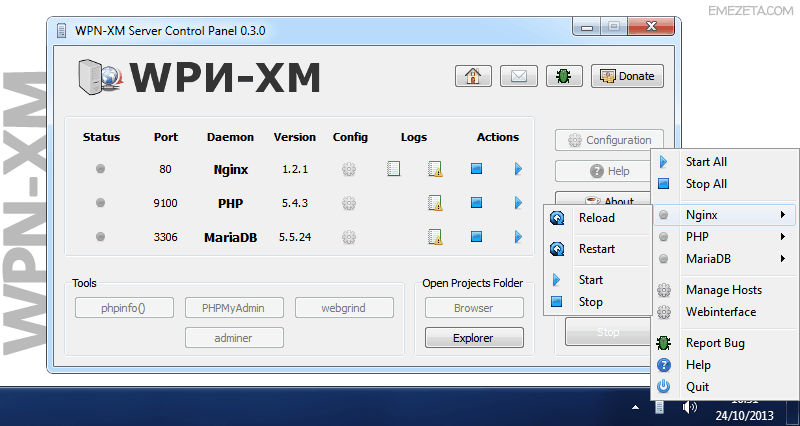Click the MariaDB daemon name
The height and width of the screenshot is (426, 800).
[x=231, y=237]
